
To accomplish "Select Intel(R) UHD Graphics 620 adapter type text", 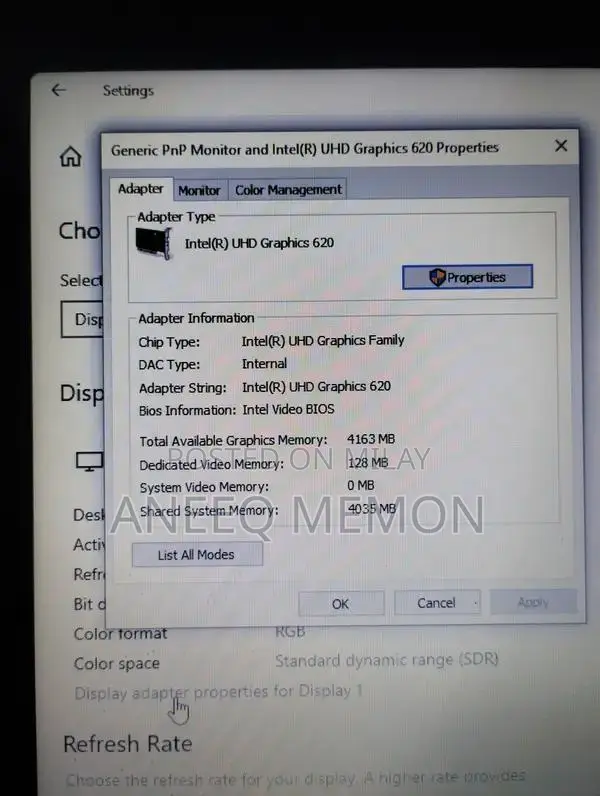I will tap(259, 243).
